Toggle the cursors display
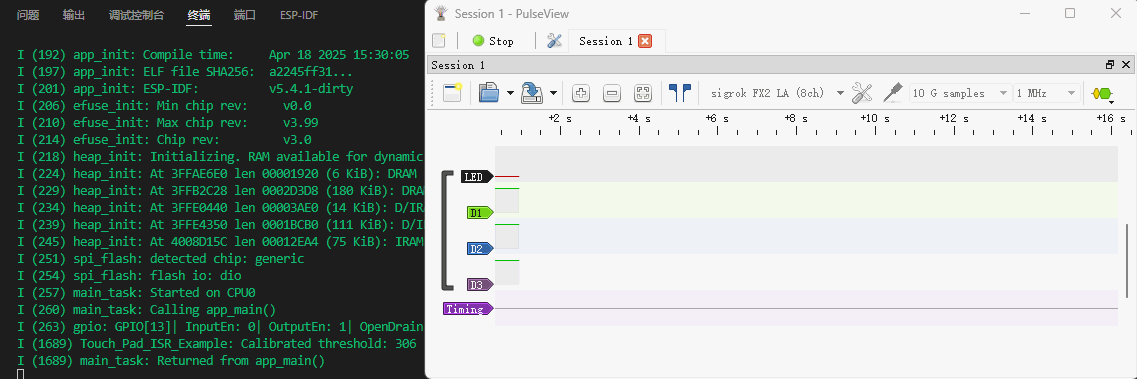The height and width of the screenshot is (379, 1137). [x=679, y=93]
